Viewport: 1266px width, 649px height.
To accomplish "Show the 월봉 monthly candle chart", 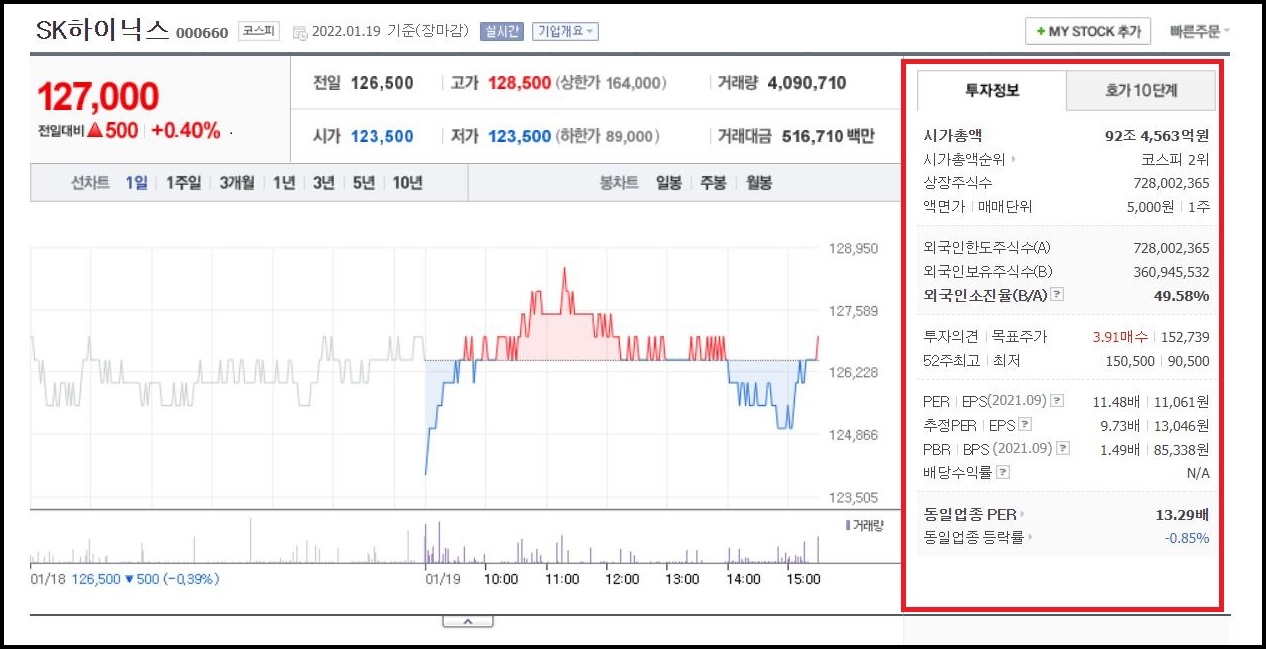I will tap(759, 183).
